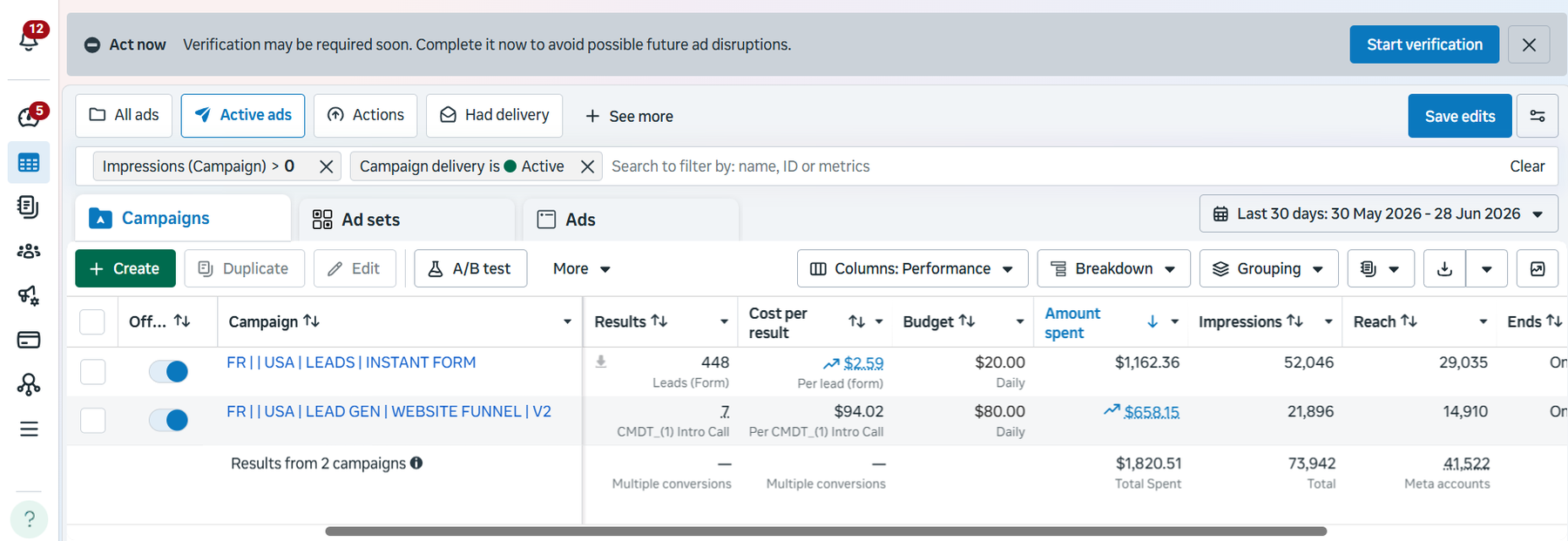Screen dimensions: 1568x541
Task: Select the Actions view
Action: pos(365,115)
